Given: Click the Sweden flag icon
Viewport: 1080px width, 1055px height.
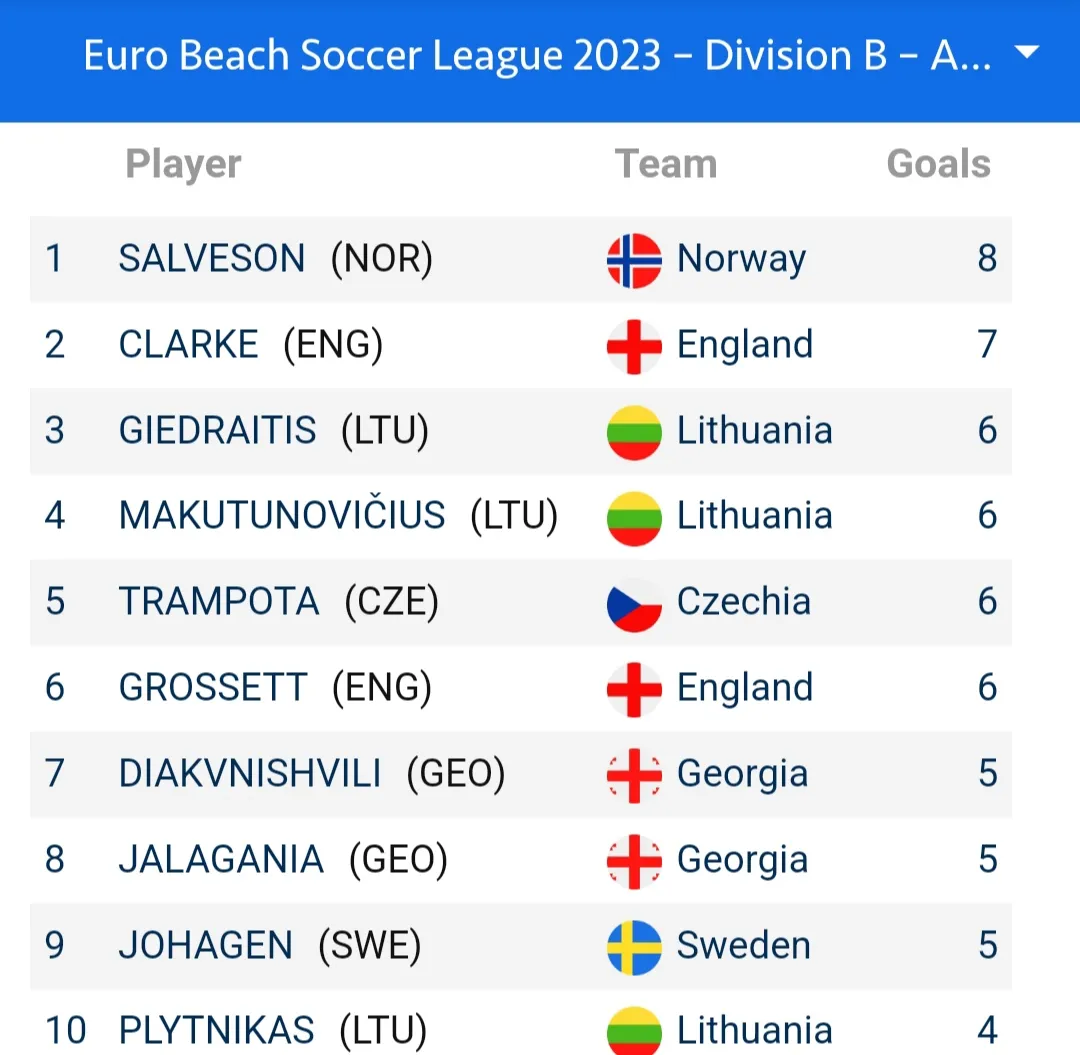Looking at the screenshot, I should point(634,947).
